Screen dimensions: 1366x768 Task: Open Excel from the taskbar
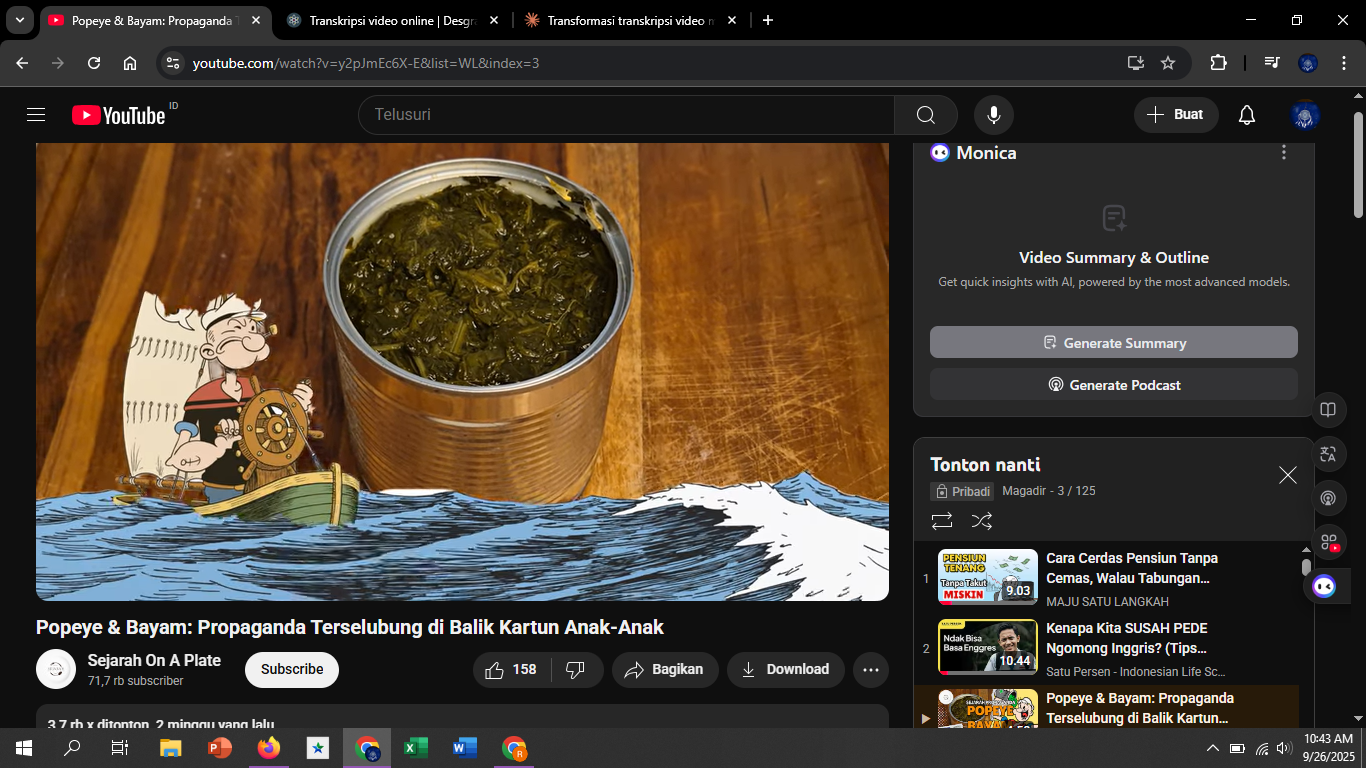pos(416,748)
